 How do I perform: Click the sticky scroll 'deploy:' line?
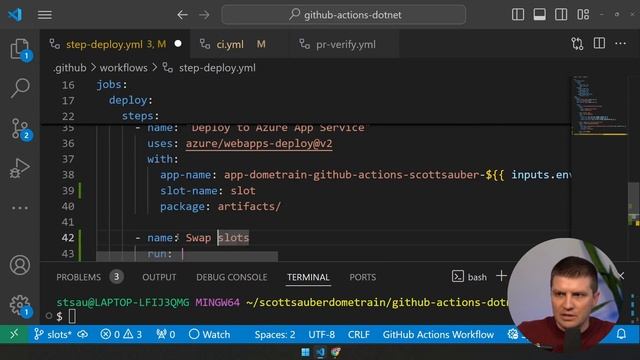pyautogui.click(x=131, y=100)
